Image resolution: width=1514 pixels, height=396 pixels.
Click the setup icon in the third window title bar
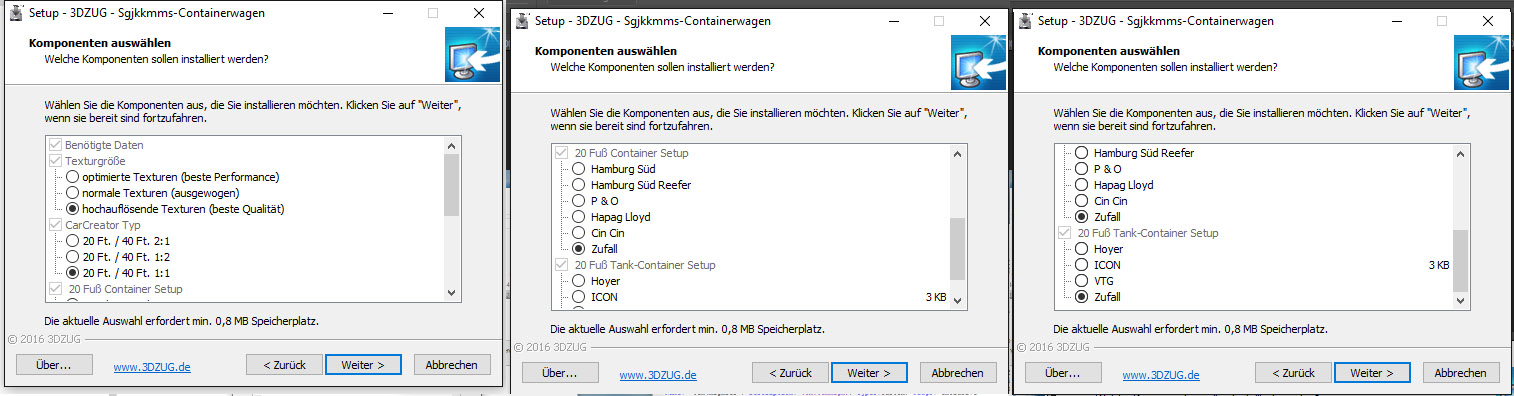coord(1025,20)
